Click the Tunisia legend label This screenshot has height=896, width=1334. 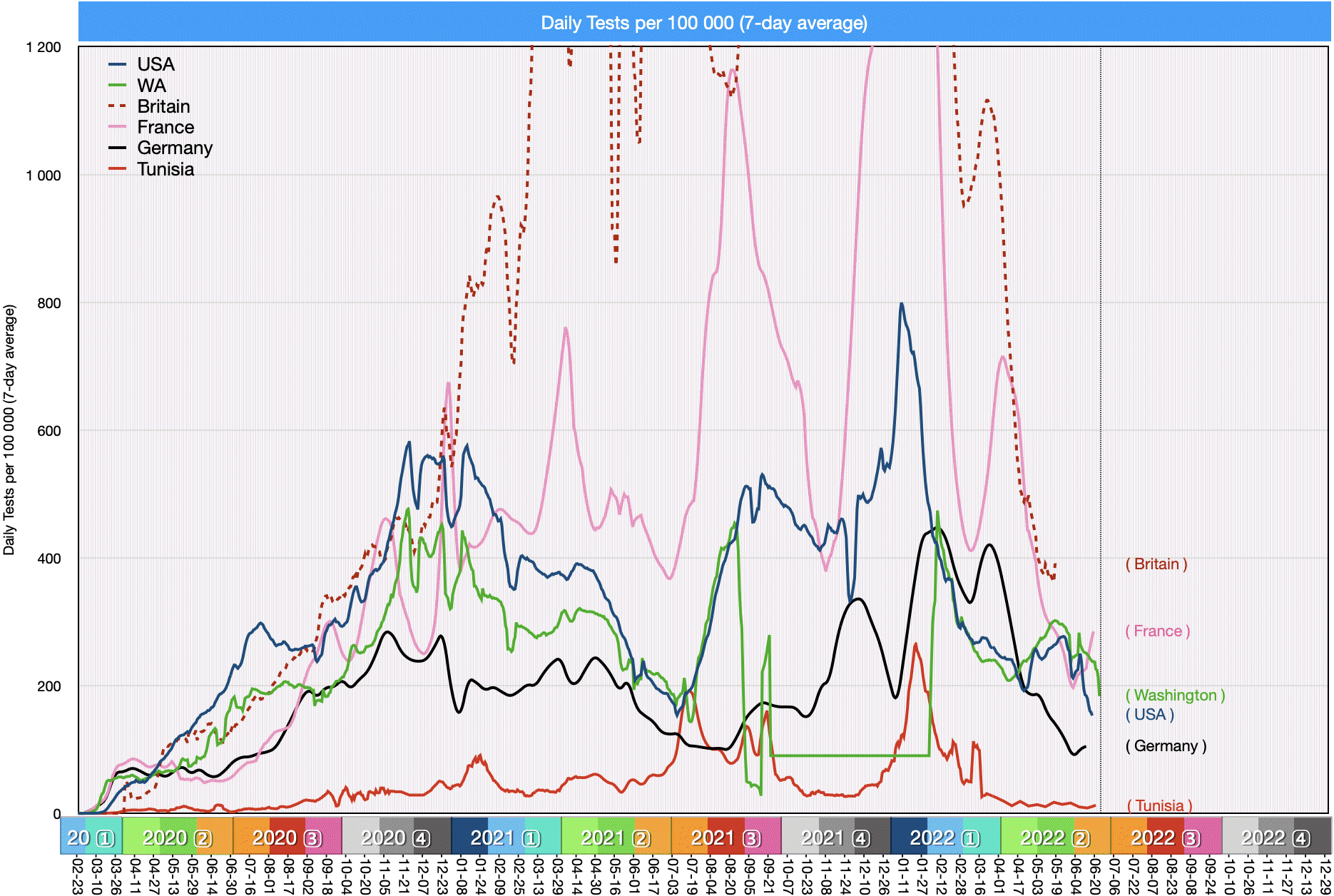(166, 169)
